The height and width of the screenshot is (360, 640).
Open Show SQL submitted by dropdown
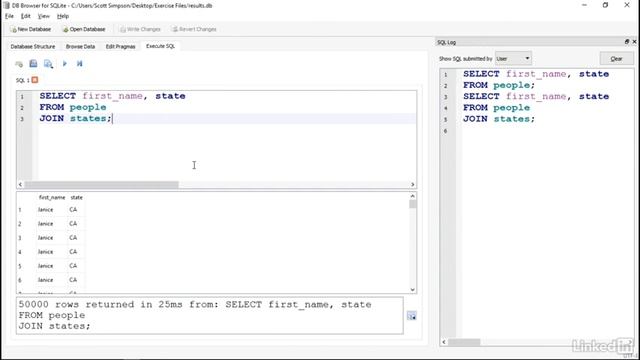[513, 58]
